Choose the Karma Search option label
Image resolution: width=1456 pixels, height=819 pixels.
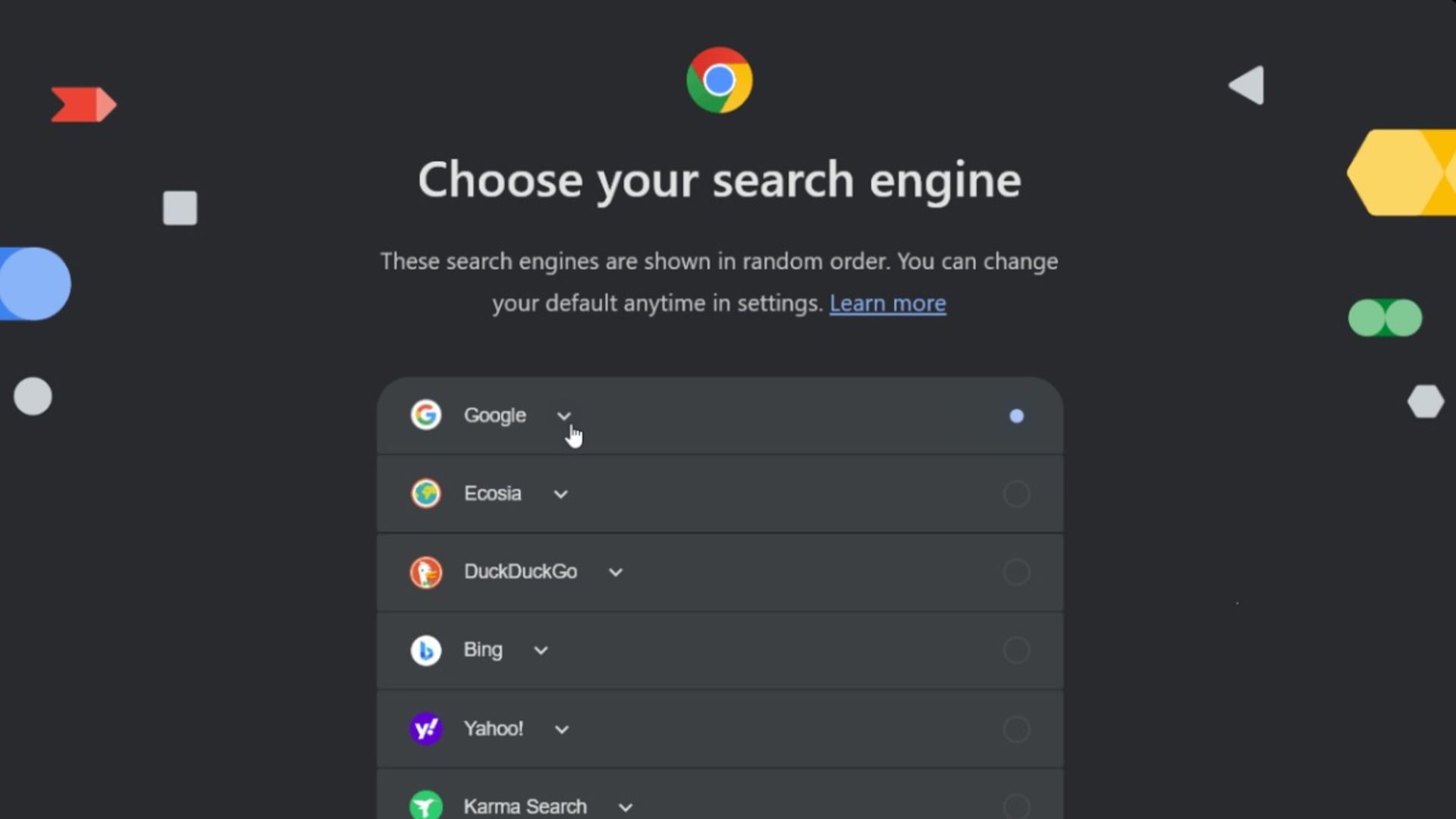click(x=525, y=806)
